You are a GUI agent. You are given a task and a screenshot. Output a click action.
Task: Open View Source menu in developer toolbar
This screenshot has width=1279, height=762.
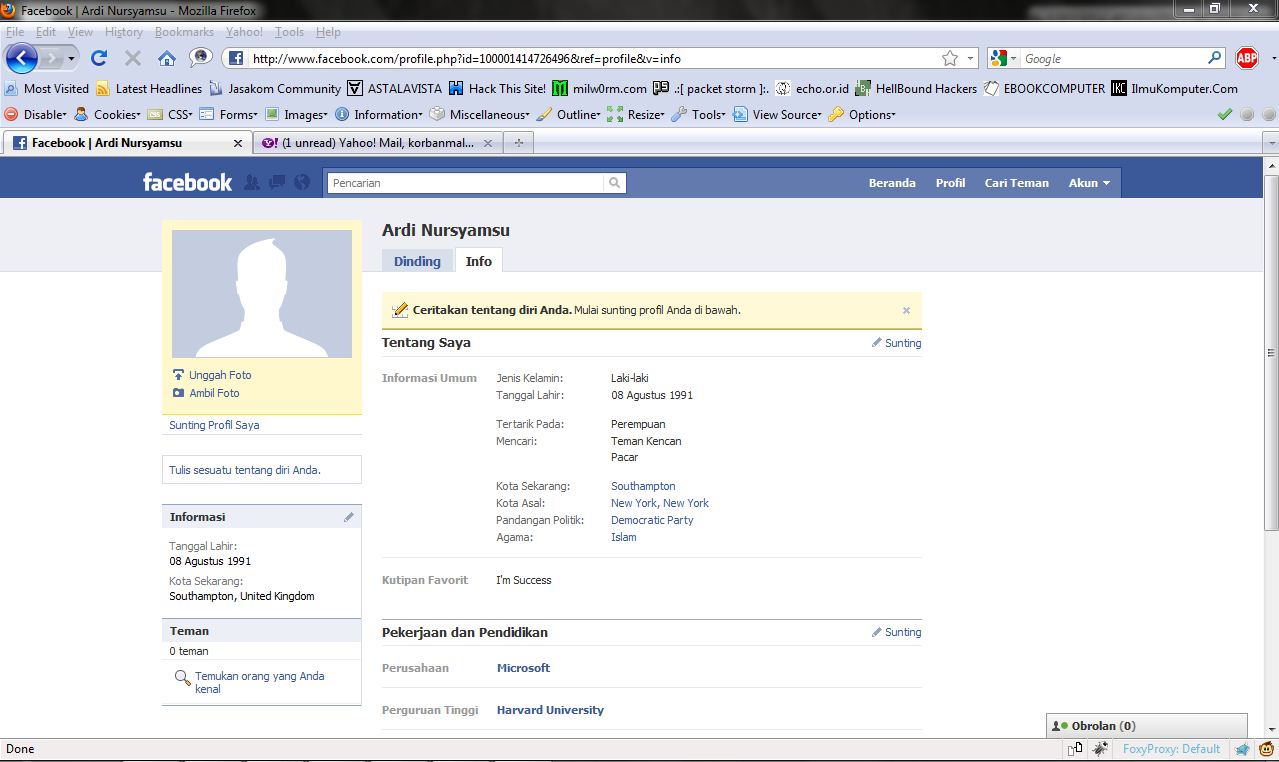(778, 114)
